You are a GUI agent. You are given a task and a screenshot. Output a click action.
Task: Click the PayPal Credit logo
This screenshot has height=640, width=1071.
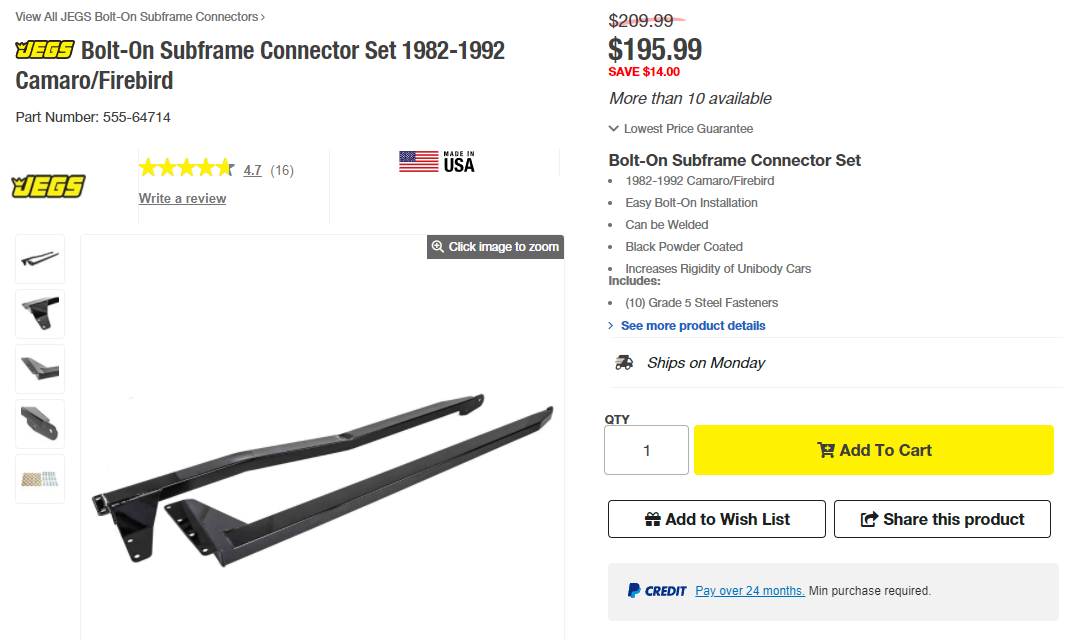click(x=657, y=591)
